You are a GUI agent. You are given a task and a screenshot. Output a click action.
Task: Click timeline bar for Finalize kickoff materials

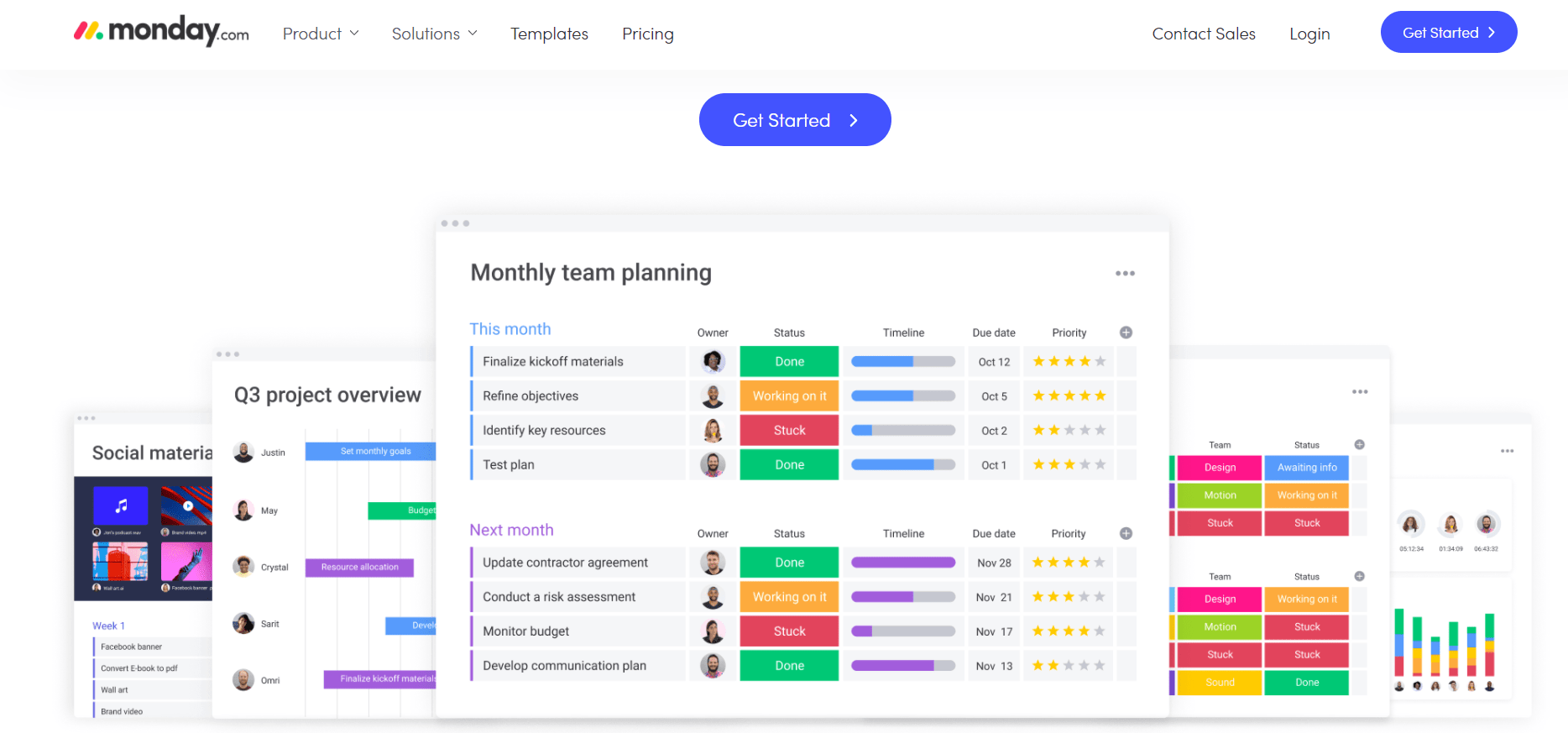(903, 362)
